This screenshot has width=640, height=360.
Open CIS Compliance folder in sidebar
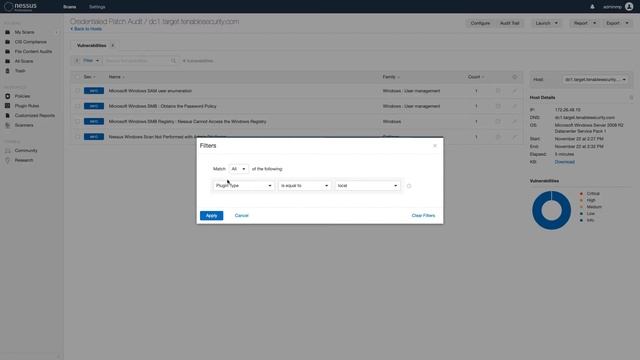tap(31, 42)
